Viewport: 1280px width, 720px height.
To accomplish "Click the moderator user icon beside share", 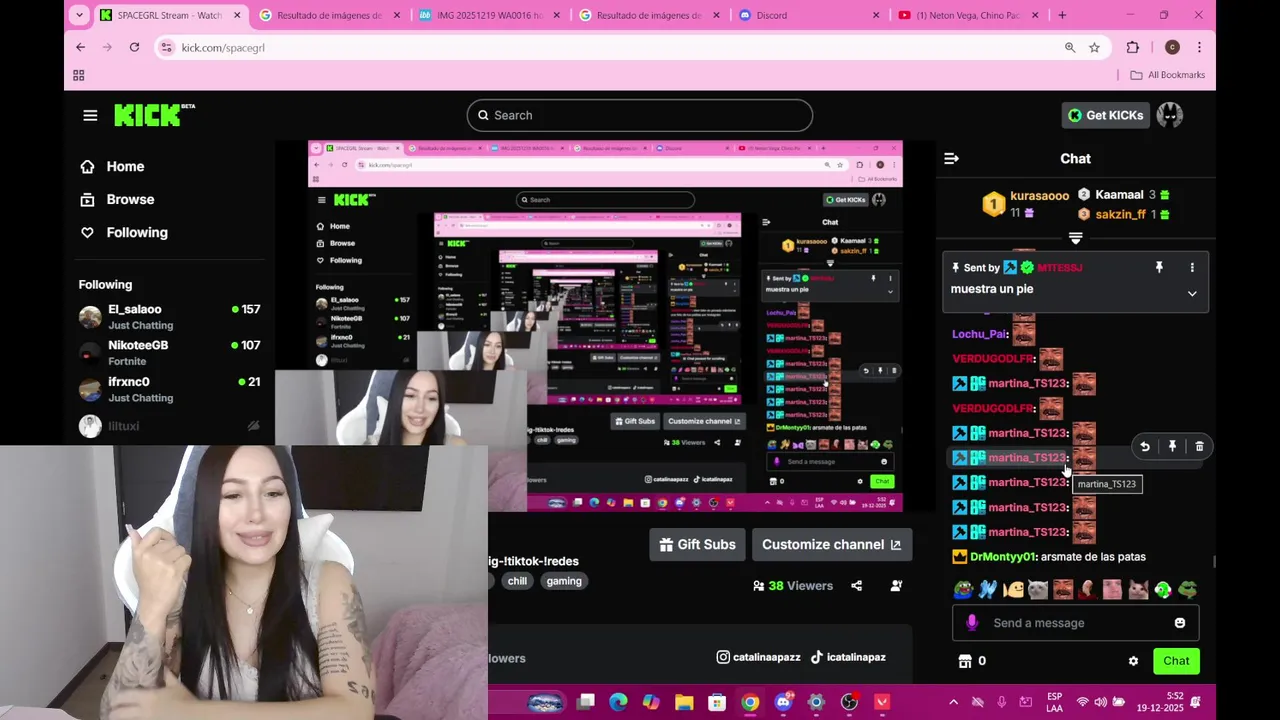I will [896, 586].
